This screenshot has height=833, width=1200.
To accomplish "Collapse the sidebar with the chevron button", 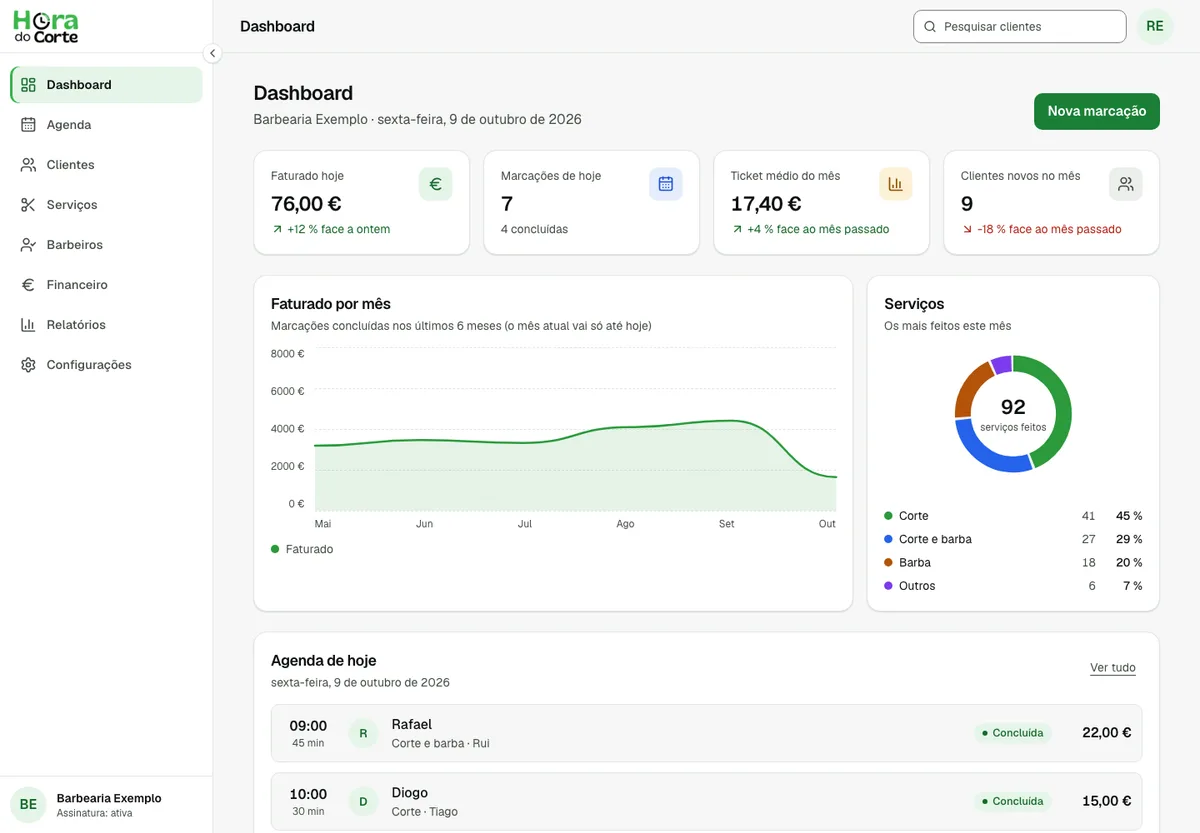I will coord(212,53).
